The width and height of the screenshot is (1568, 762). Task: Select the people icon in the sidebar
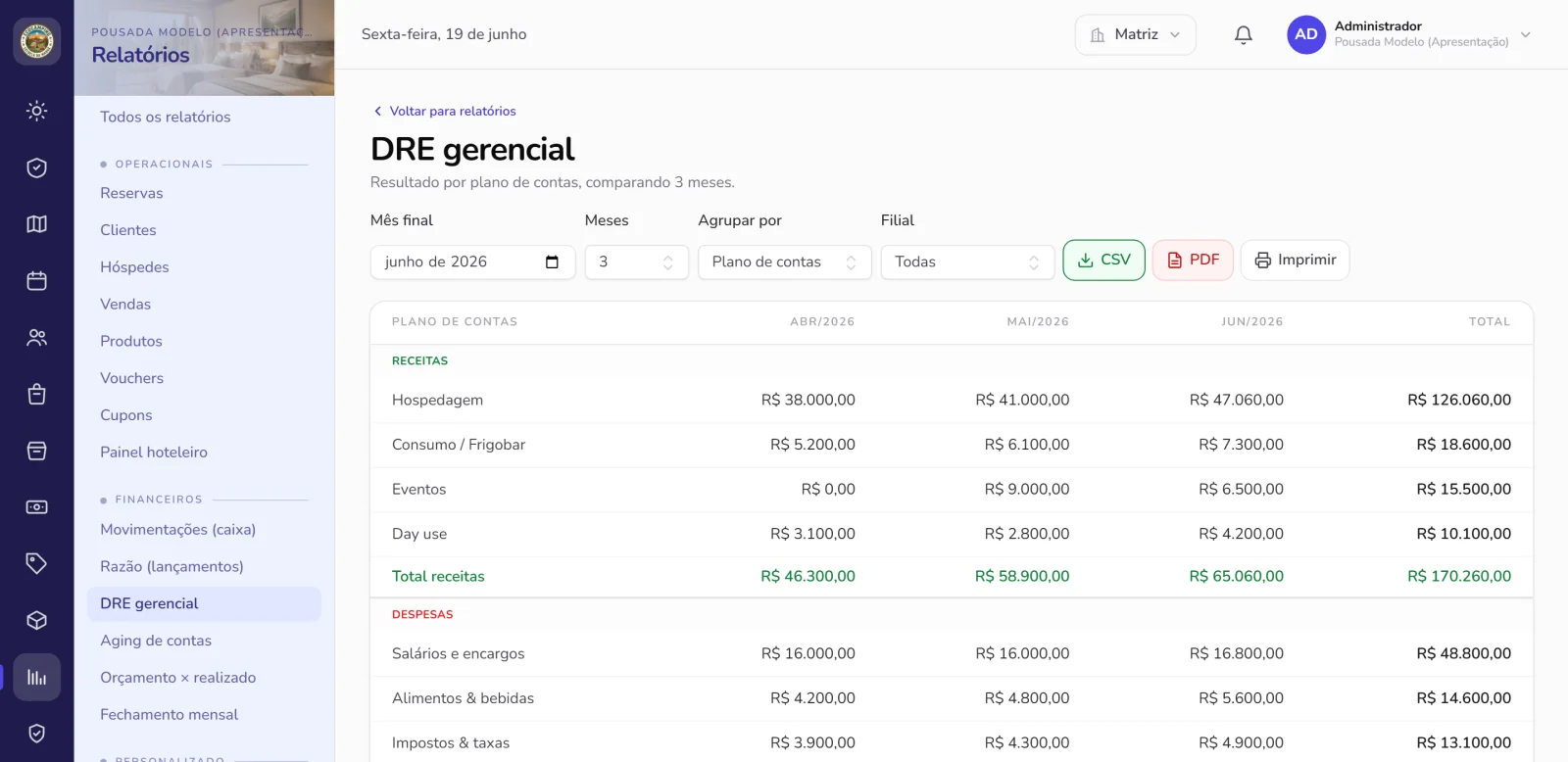point(37,338)
